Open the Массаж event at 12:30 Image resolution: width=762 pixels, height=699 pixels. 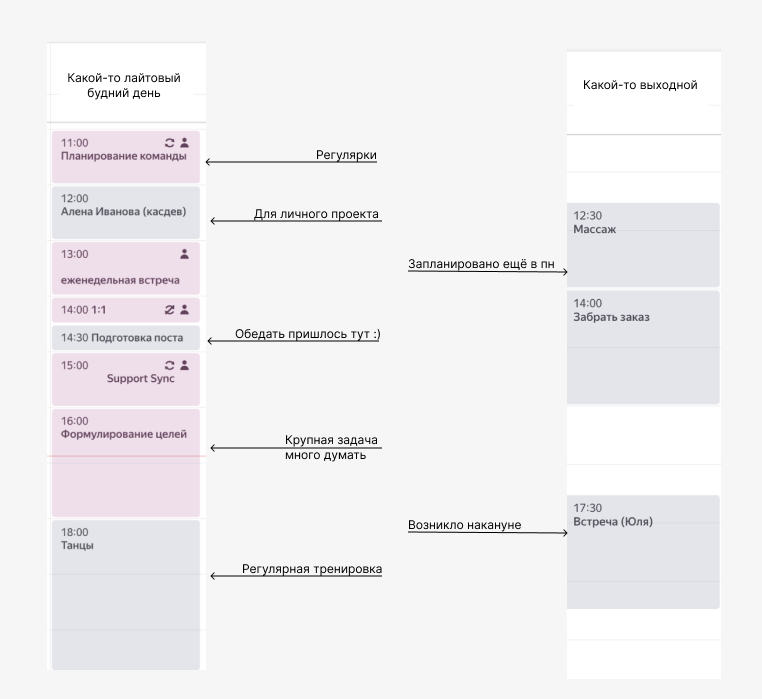coord(642,245)
